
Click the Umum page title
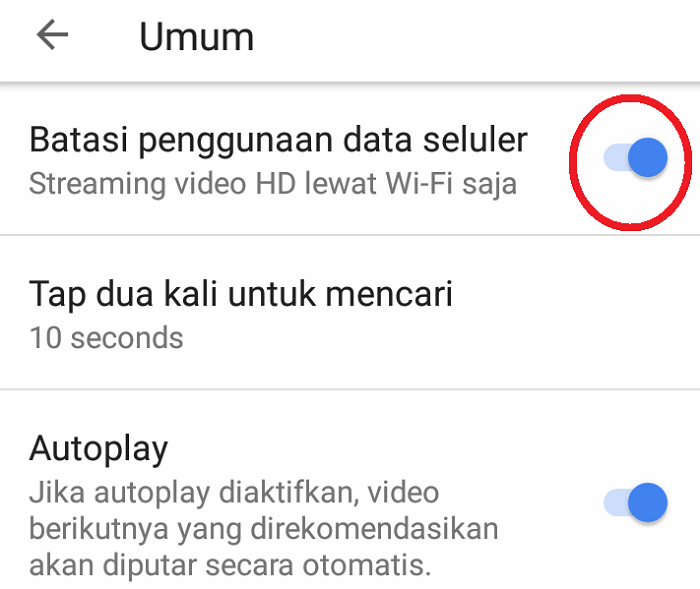coord(196,37)
